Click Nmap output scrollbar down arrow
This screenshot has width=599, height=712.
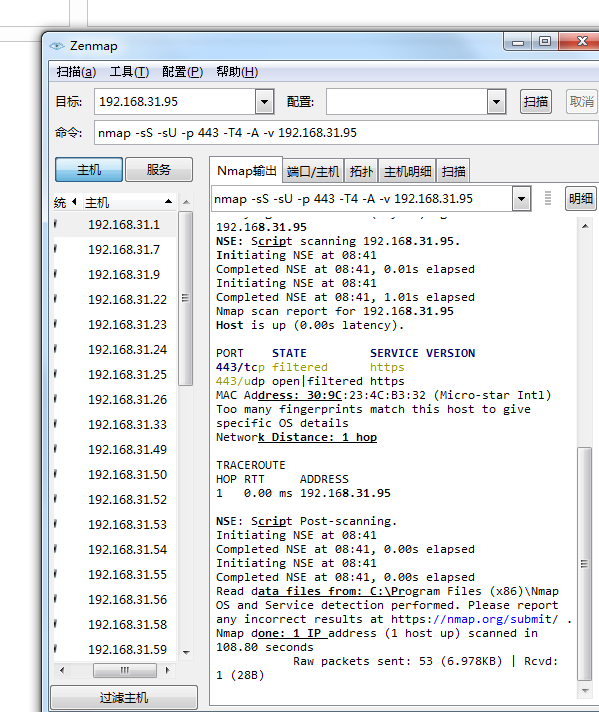pyautogui.click(x=585, y=691)
